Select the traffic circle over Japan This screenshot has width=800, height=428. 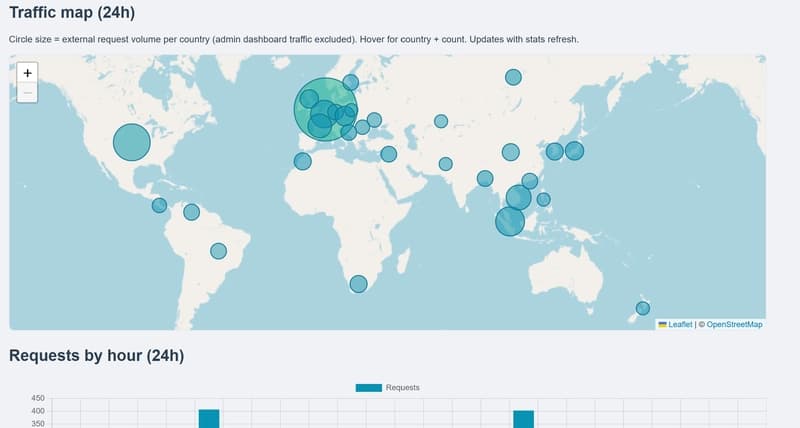pos(574,150)
